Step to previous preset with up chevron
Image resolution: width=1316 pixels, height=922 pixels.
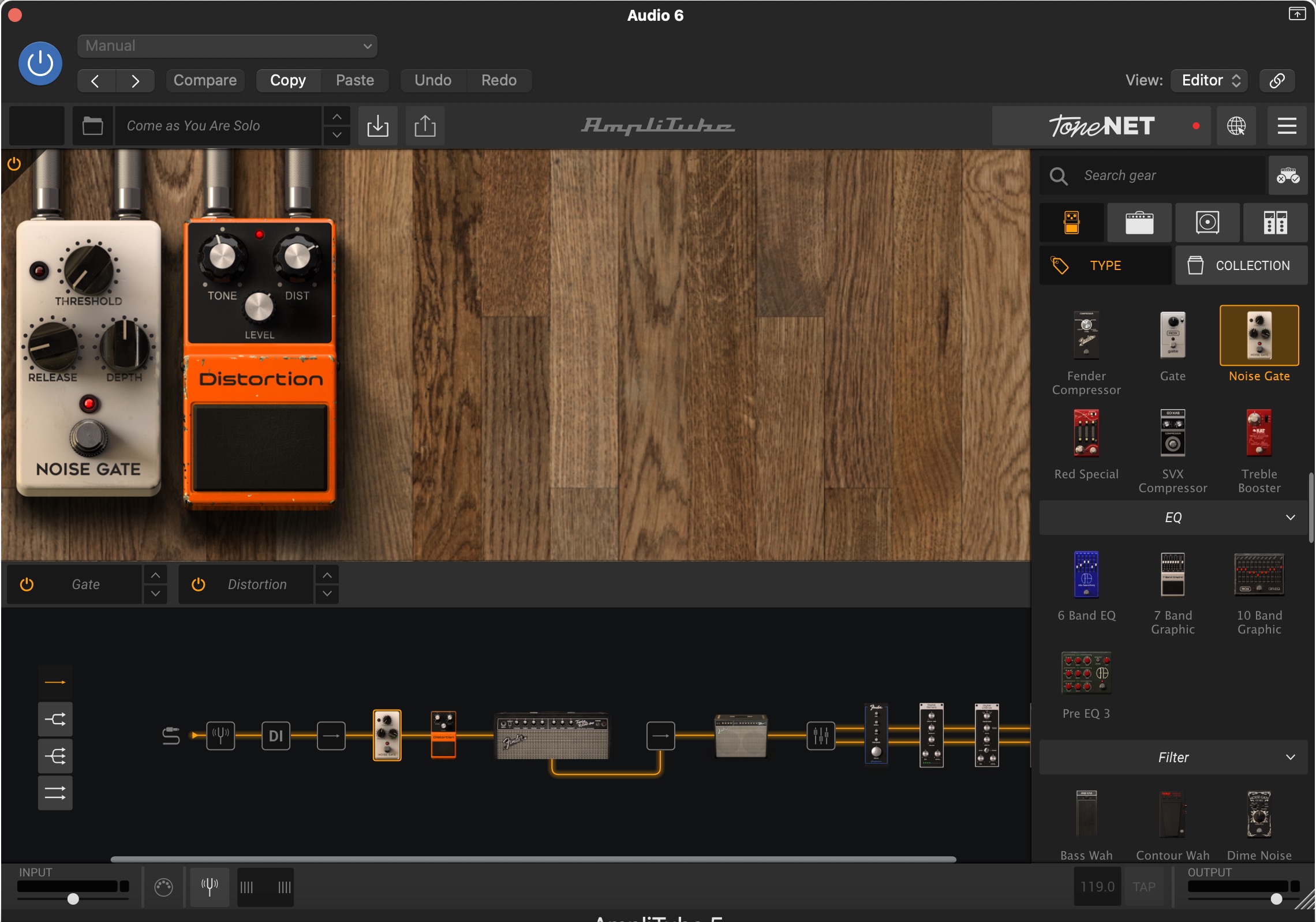(x=337, y=117)
